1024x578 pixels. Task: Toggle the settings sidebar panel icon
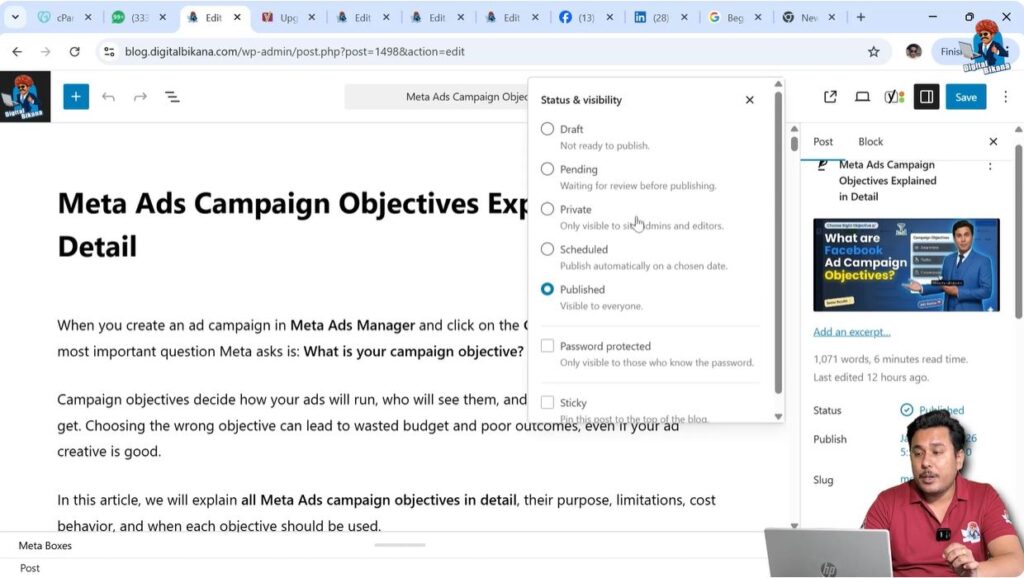926,96
